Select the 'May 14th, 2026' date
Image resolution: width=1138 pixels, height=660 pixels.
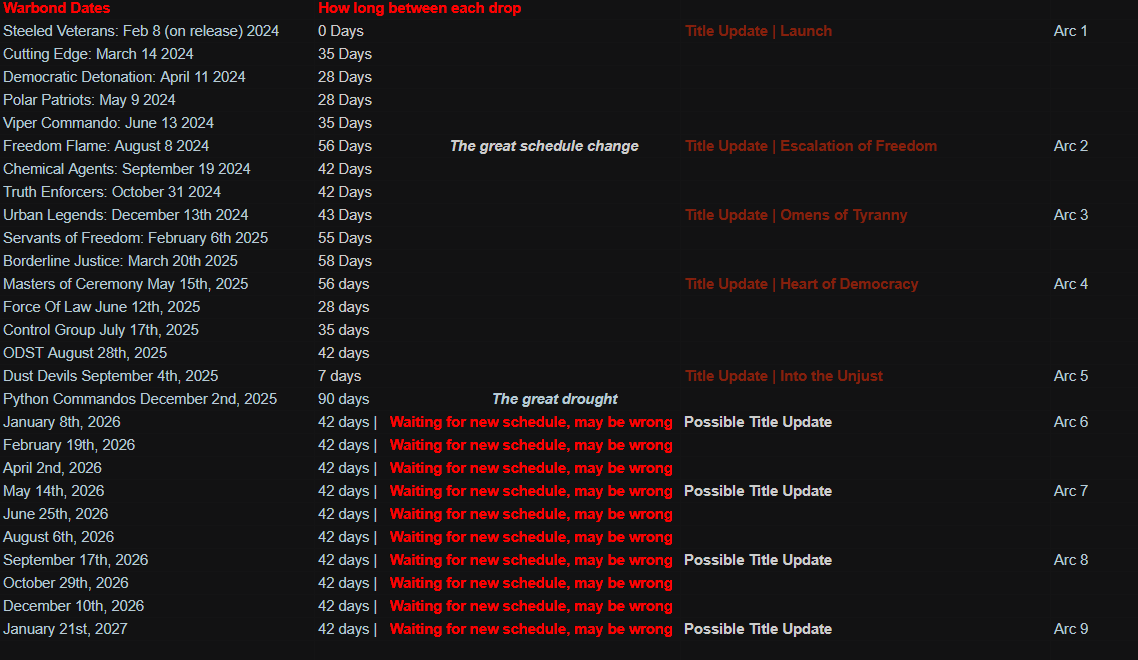point(54,491)
